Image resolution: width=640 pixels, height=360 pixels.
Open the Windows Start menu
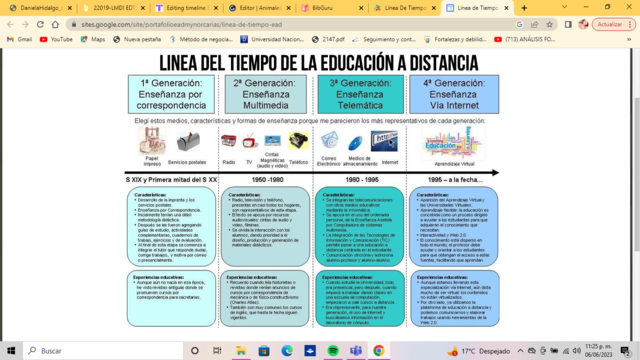[x=11, y=351]
